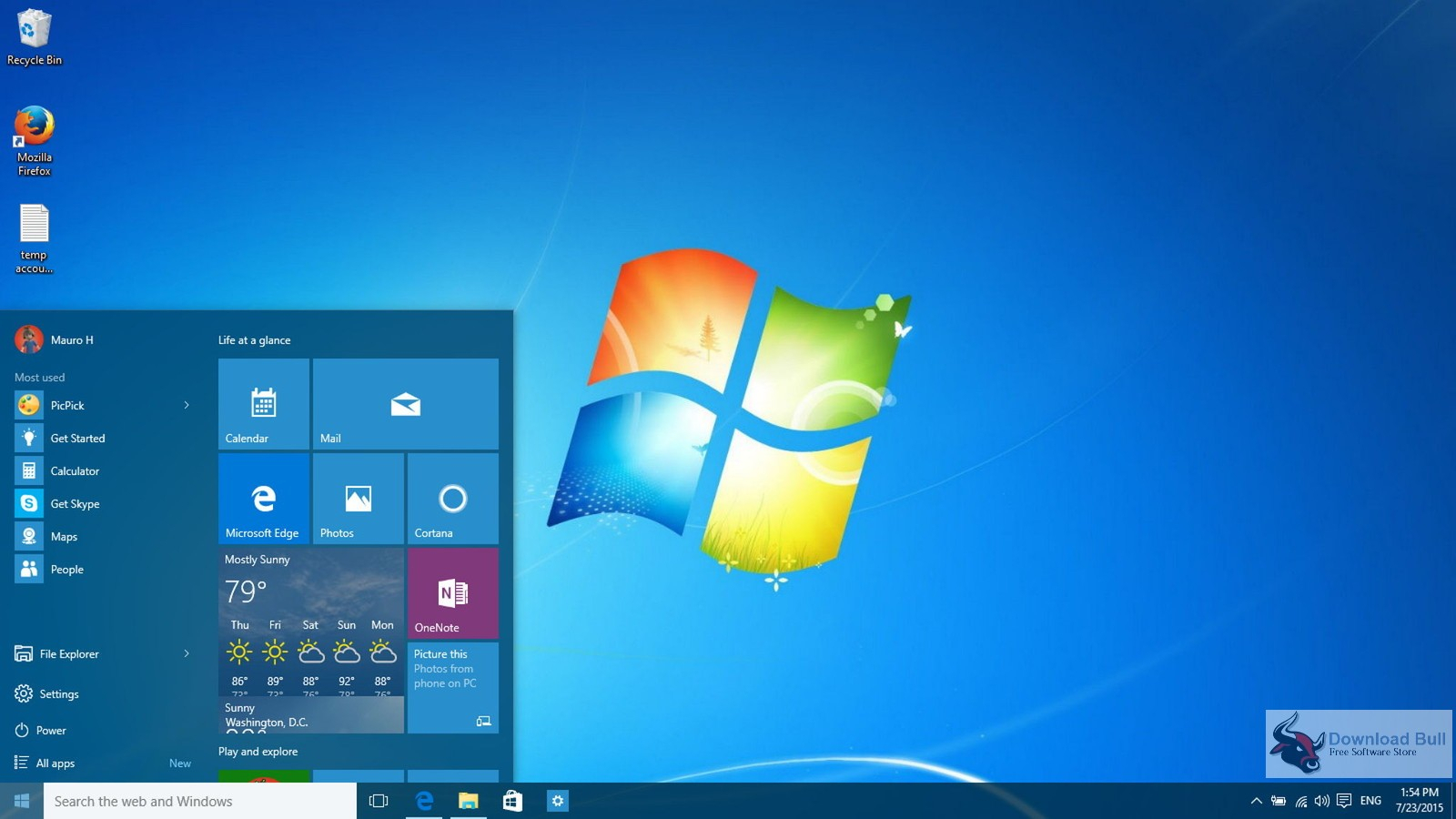Screen dimensions: 1456x819
Task: Expand the File Explorer jump list arrow
Action: pos(187,654)
